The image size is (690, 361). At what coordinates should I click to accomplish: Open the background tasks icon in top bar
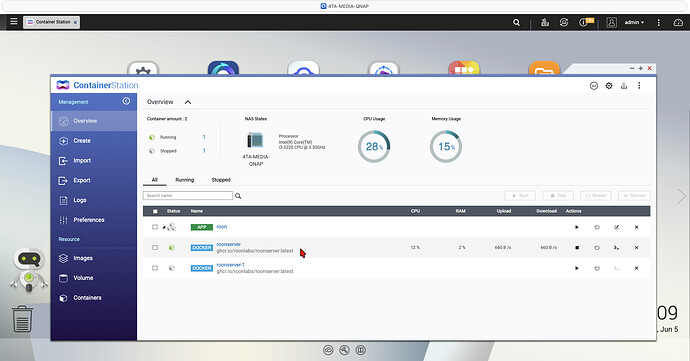[545, 22]
